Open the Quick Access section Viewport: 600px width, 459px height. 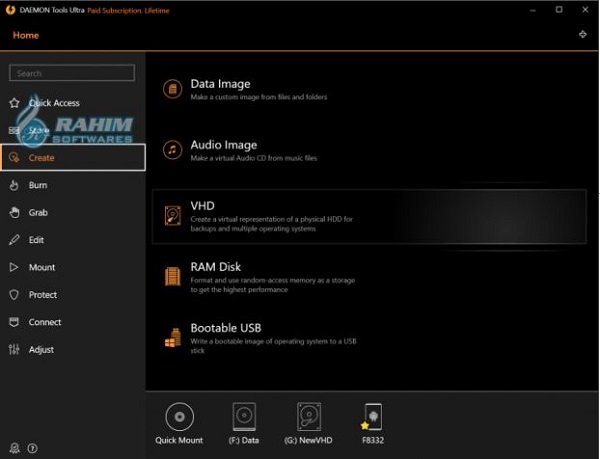(73, 103)
